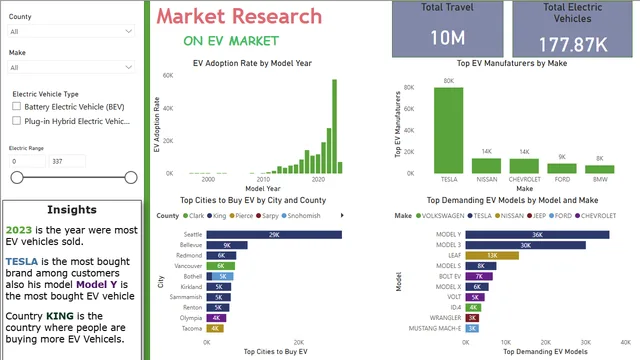Click the Electric Range maximum input field
The height and width of the screenshot is (360, 640).
point(67,161)
